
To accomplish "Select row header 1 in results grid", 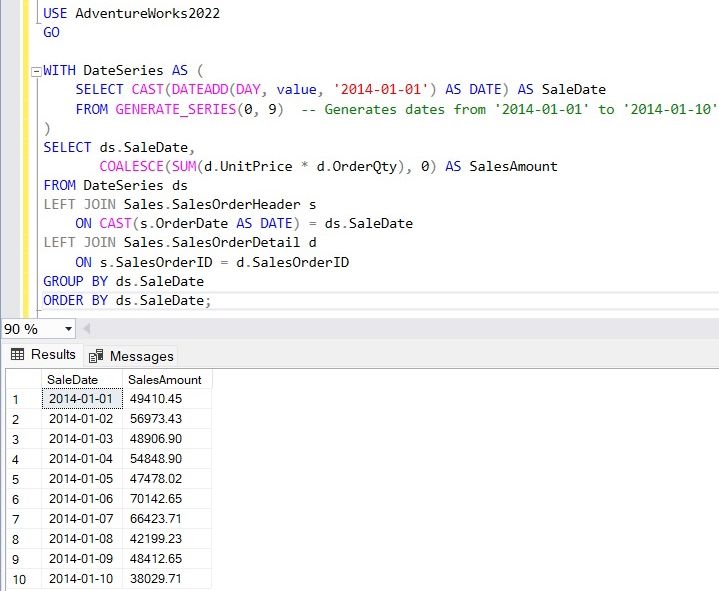I will point(24,399).
